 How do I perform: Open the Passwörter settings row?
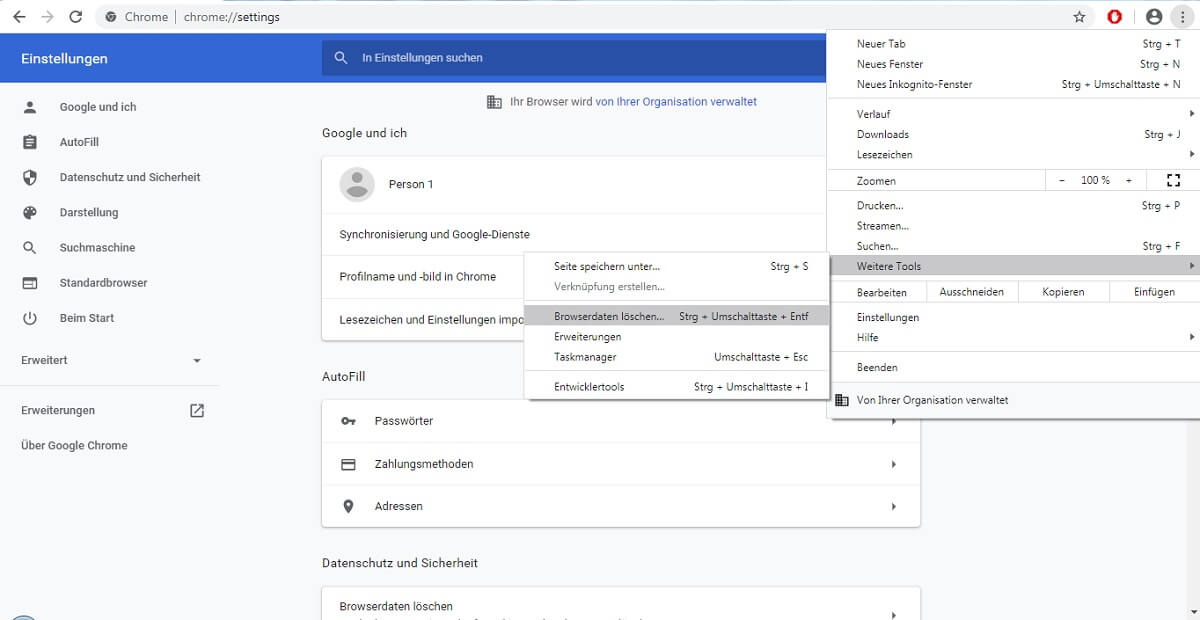coord(620,421)
